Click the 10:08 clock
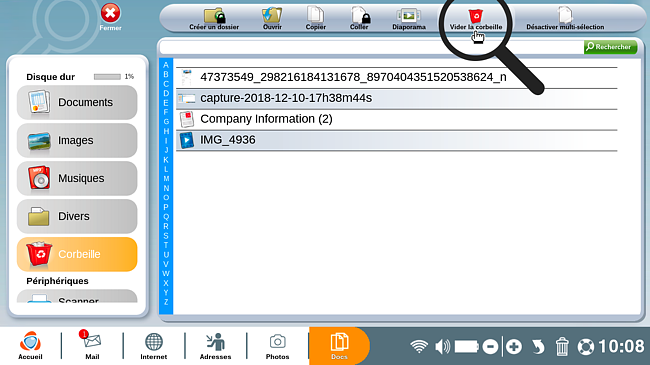 pos(621,346)
